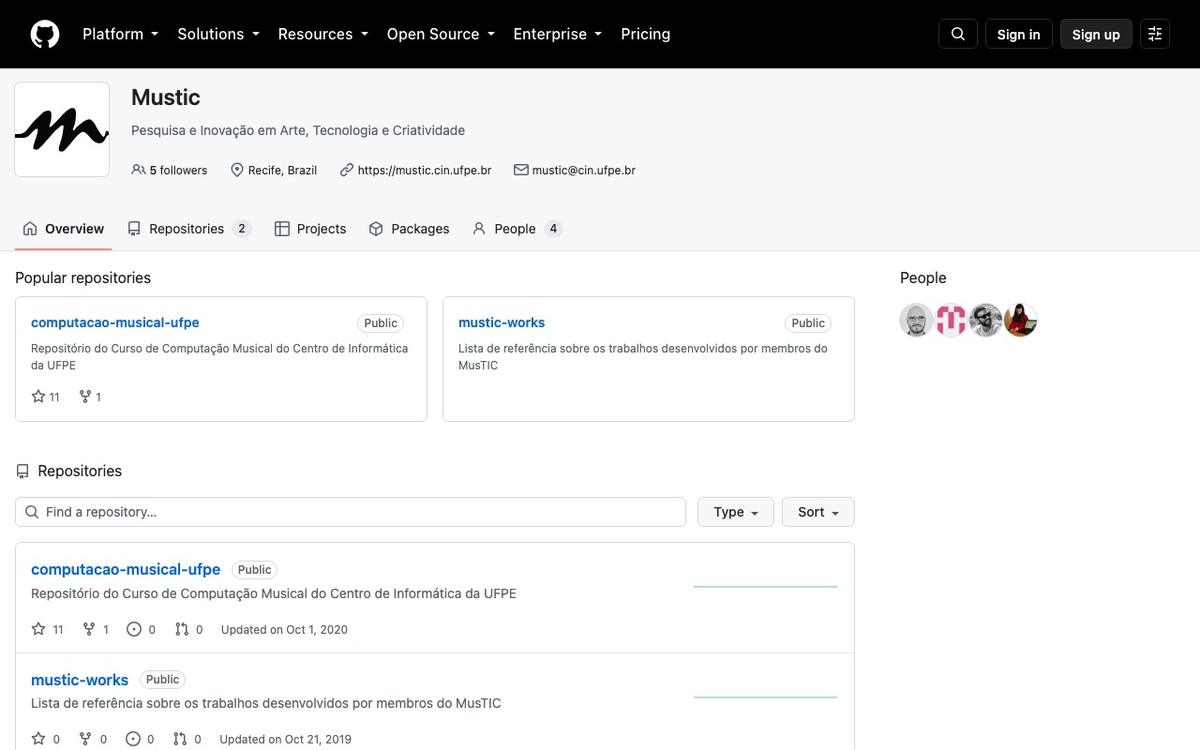Viewport: 1200px width, 750px height.
Task: Click mustic@cin.ufpe.br email link
Action: click(x=584, y=170)
